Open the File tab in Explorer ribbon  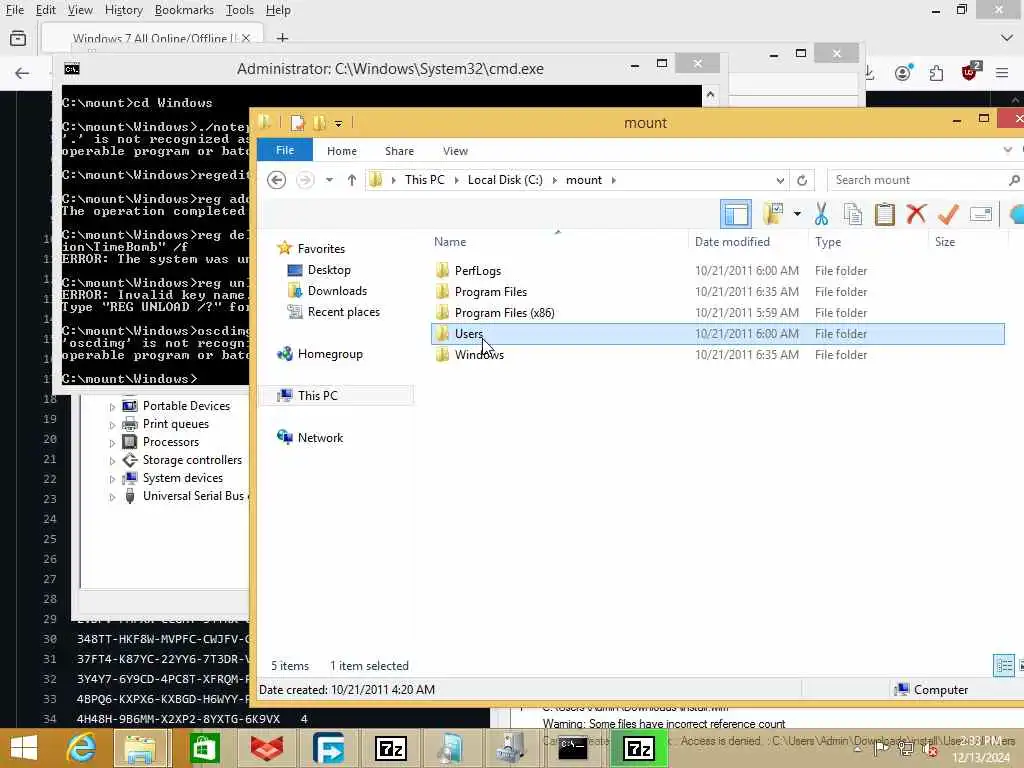tap(285, 150)
